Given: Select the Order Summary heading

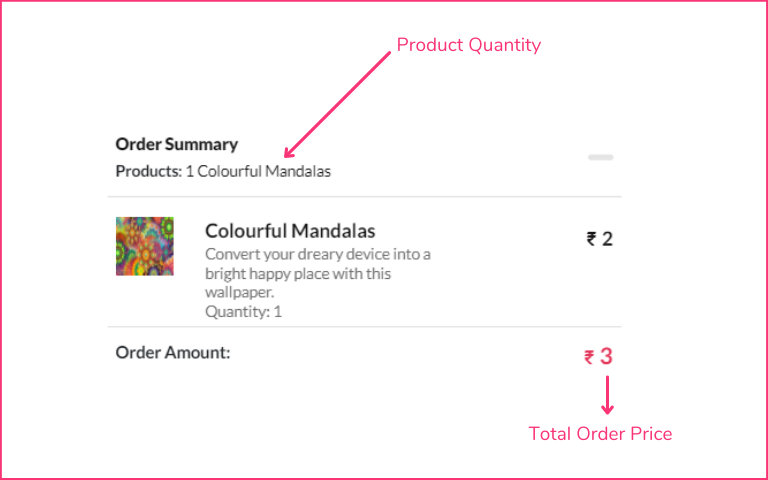Looking at the screenshot, I should [x=177, y=144].
